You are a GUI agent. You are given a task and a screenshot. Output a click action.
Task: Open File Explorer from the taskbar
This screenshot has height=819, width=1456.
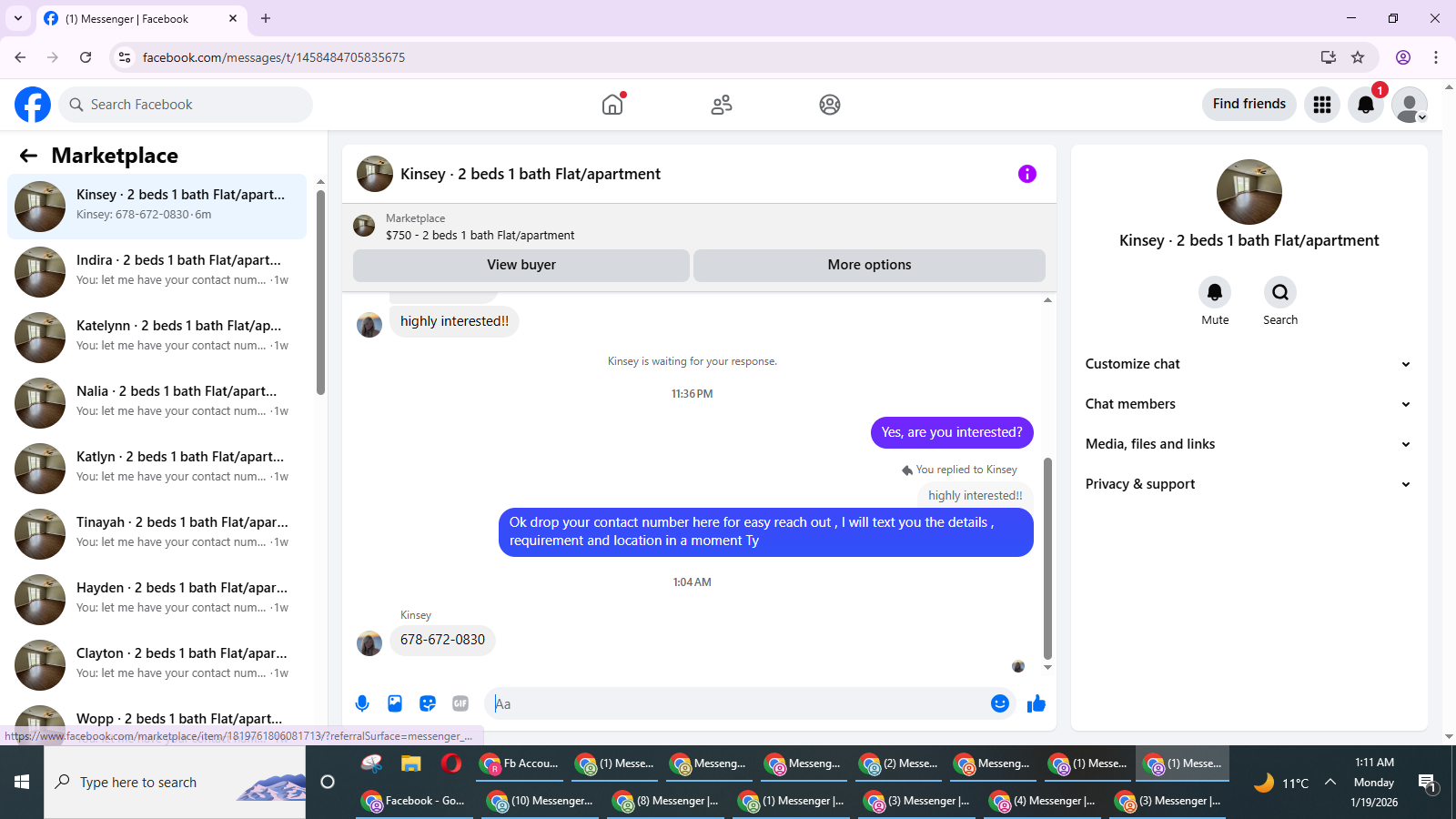[x=411, y=763]
